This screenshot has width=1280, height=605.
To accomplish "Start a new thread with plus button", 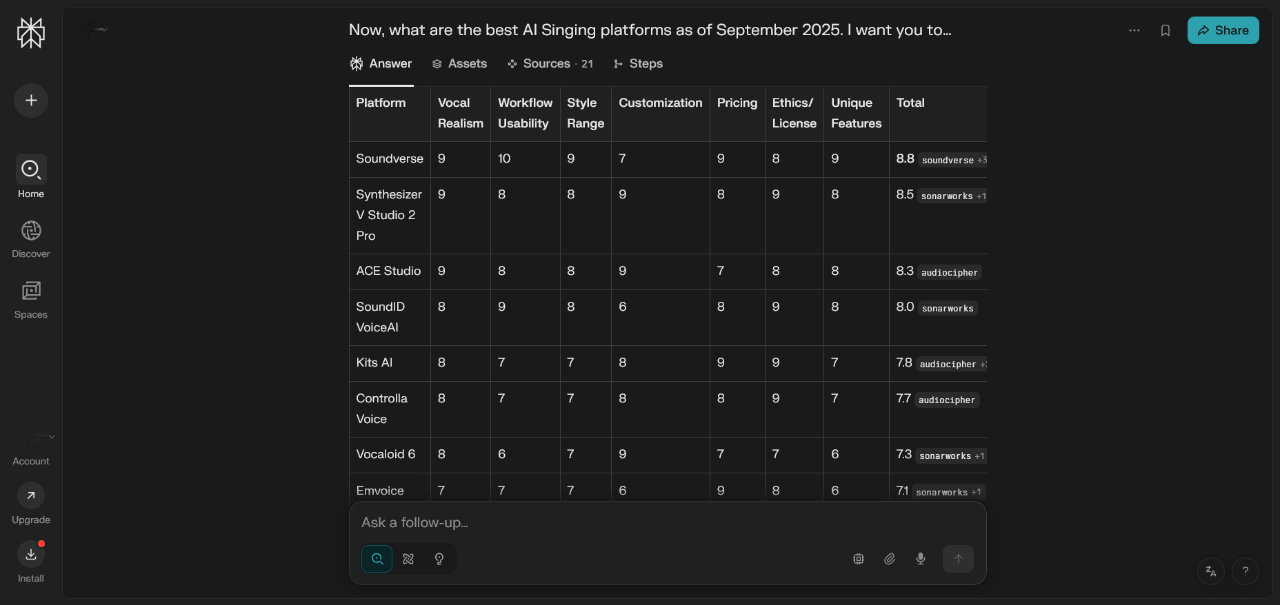I will (31, 100).
